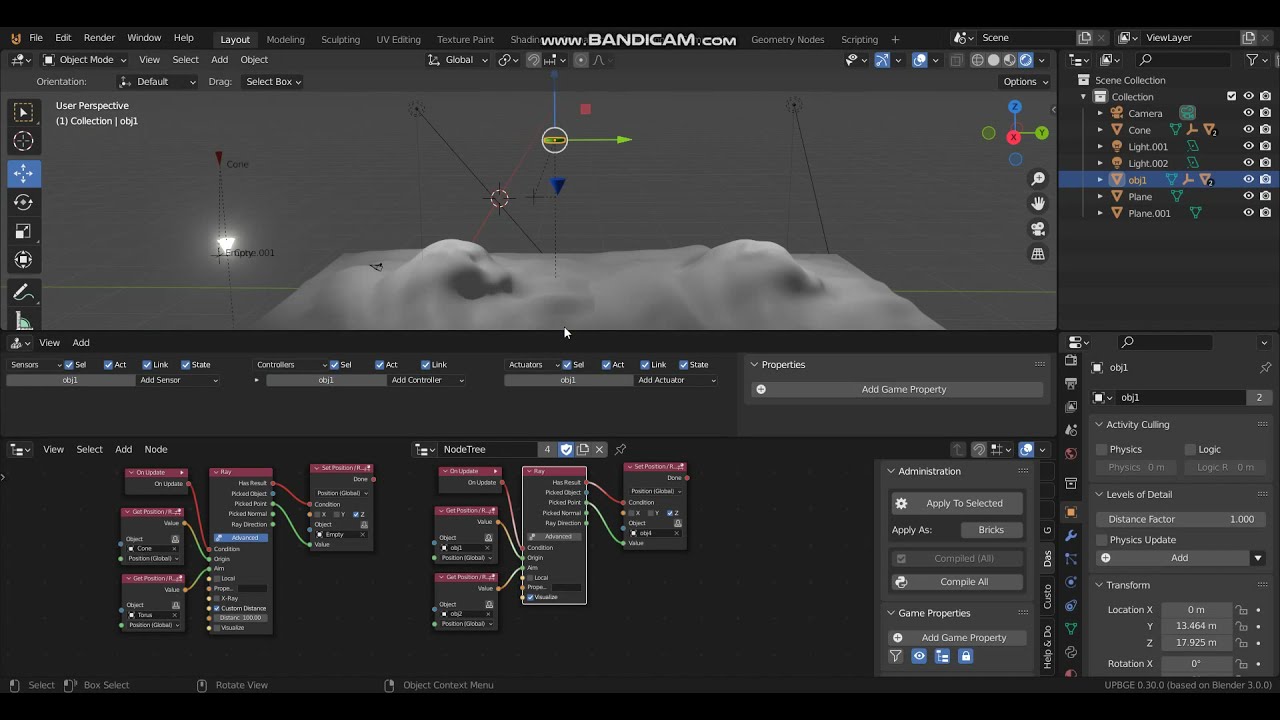Choose the Transform tool

pyautogui.click(x=23, y=260)
